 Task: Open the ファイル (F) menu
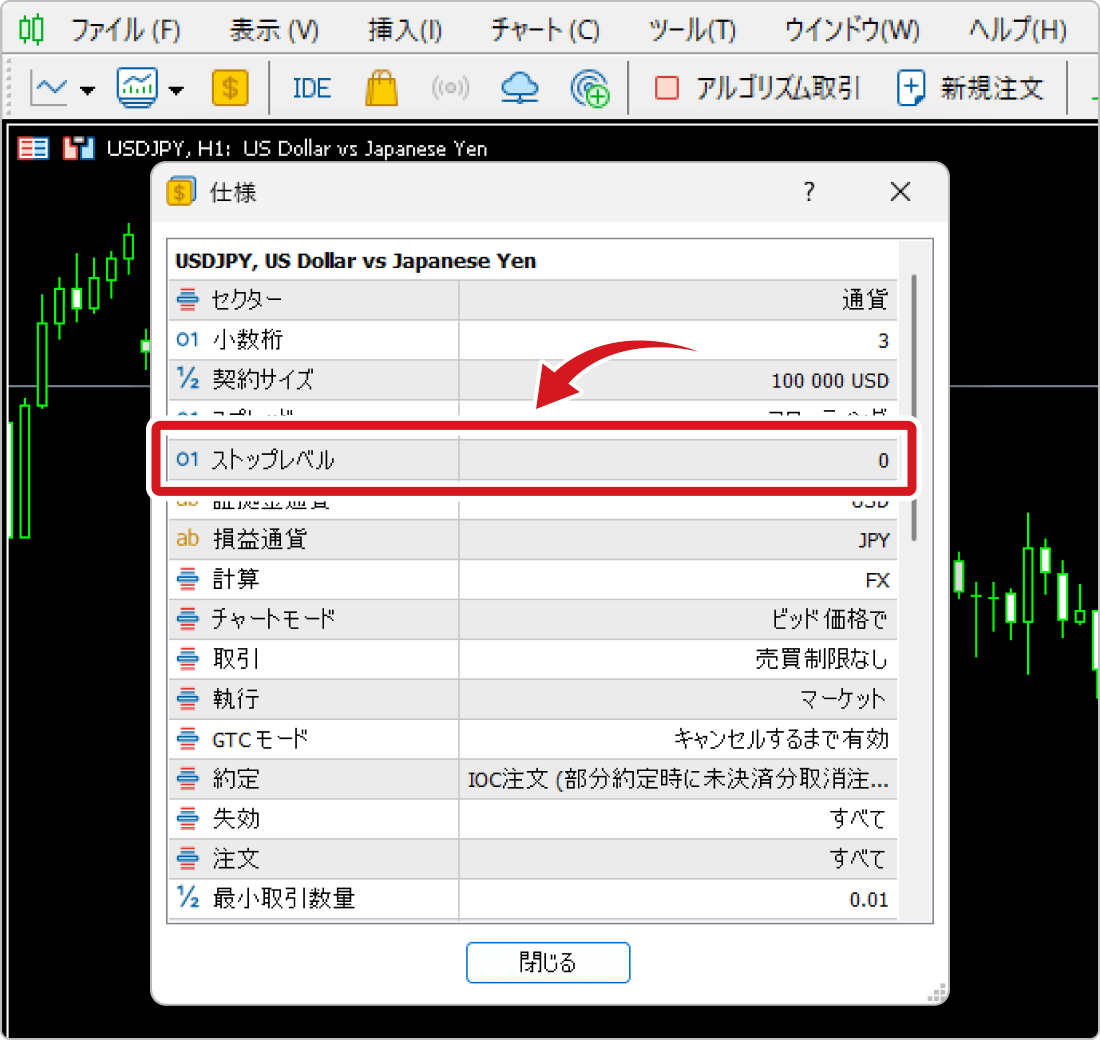pyautogui.click(x=125, y=30)
